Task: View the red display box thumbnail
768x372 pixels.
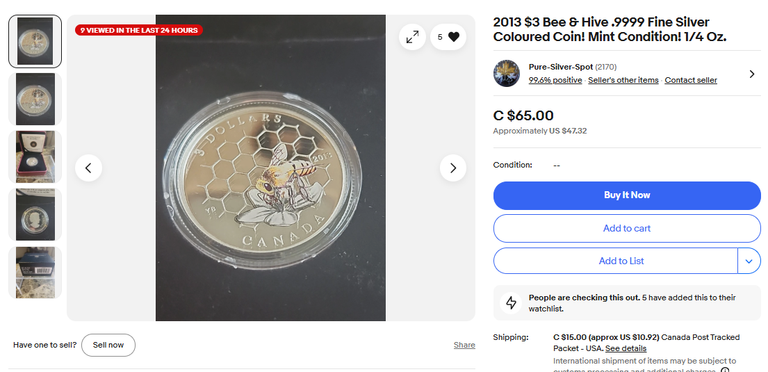Action: [35, 157]
